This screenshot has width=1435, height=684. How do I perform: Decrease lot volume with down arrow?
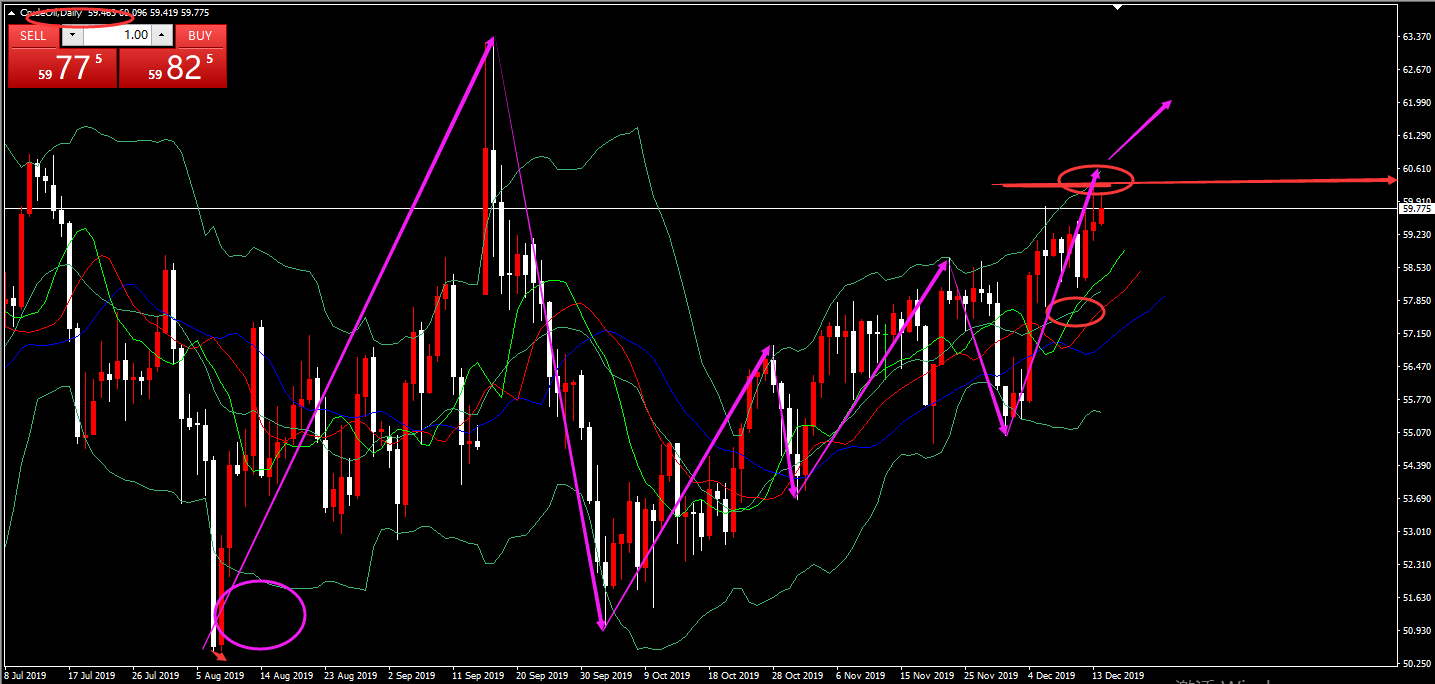point(72,35)
